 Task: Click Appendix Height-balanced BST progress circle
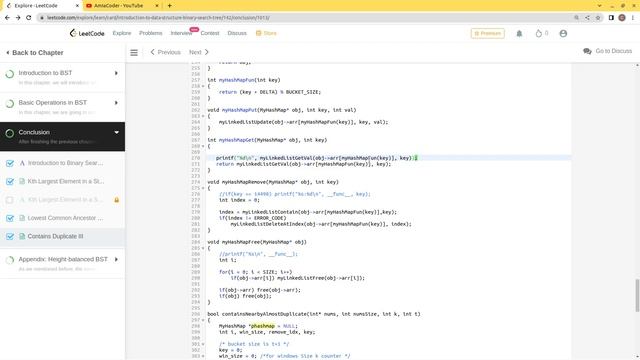(x=10, y=260)
